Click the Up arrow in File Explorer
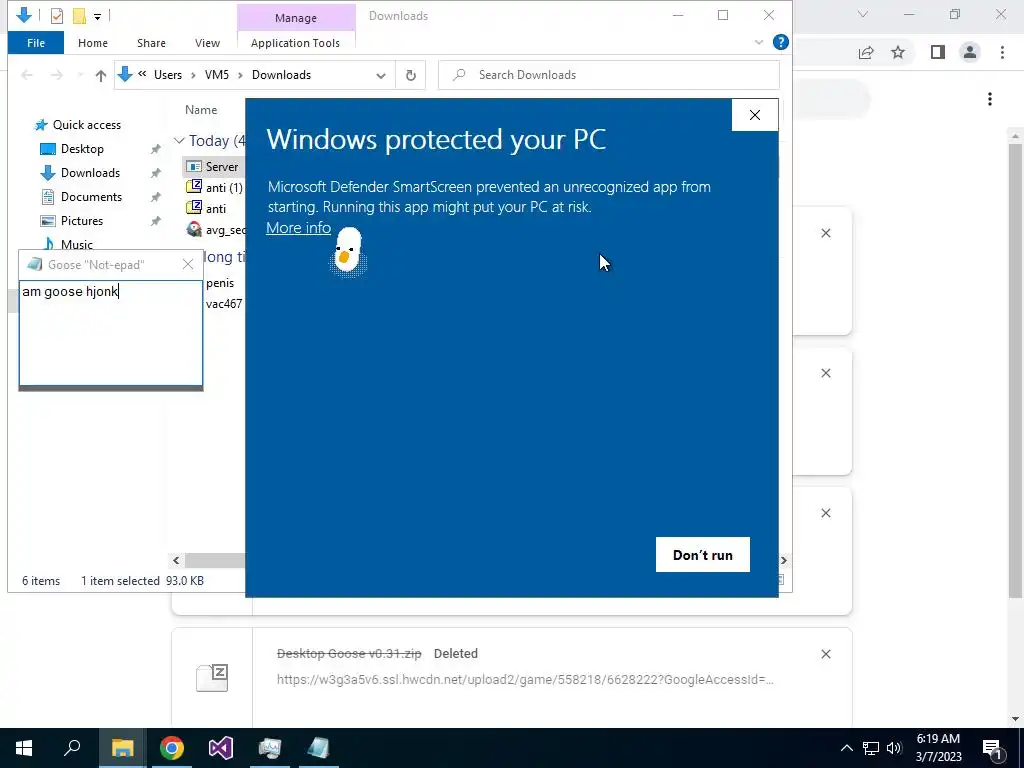 [101, 75]
